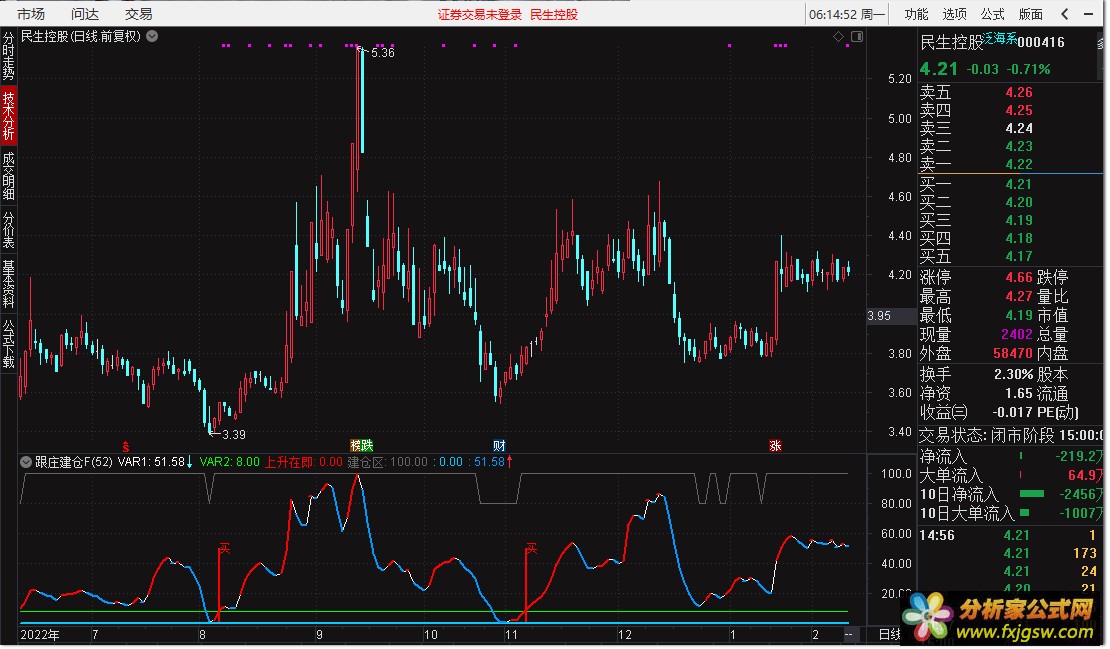Screen dimensions: 1110x649
Task: Click the 财 event marker
Action: (x=499, y=446)
